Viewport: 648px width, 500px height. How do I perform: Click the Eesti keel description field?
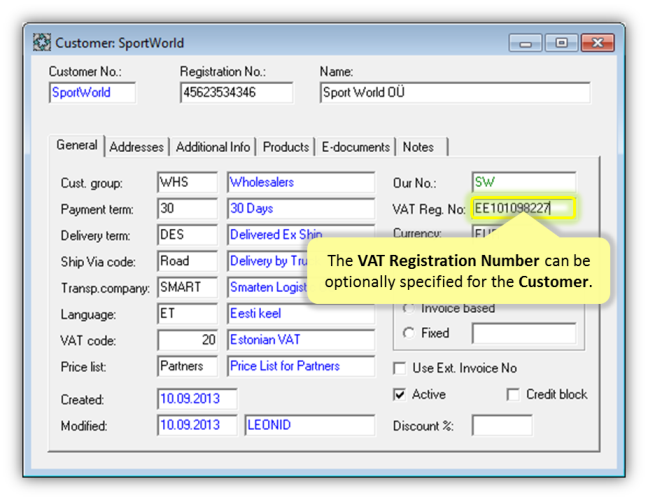coord(301,314)
